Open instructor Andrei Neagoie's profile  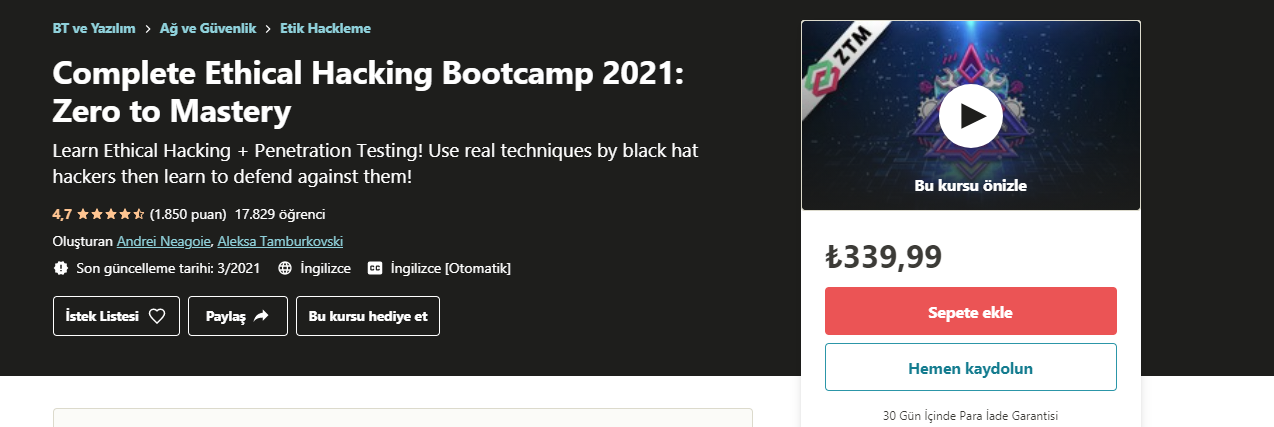[163, 241]
